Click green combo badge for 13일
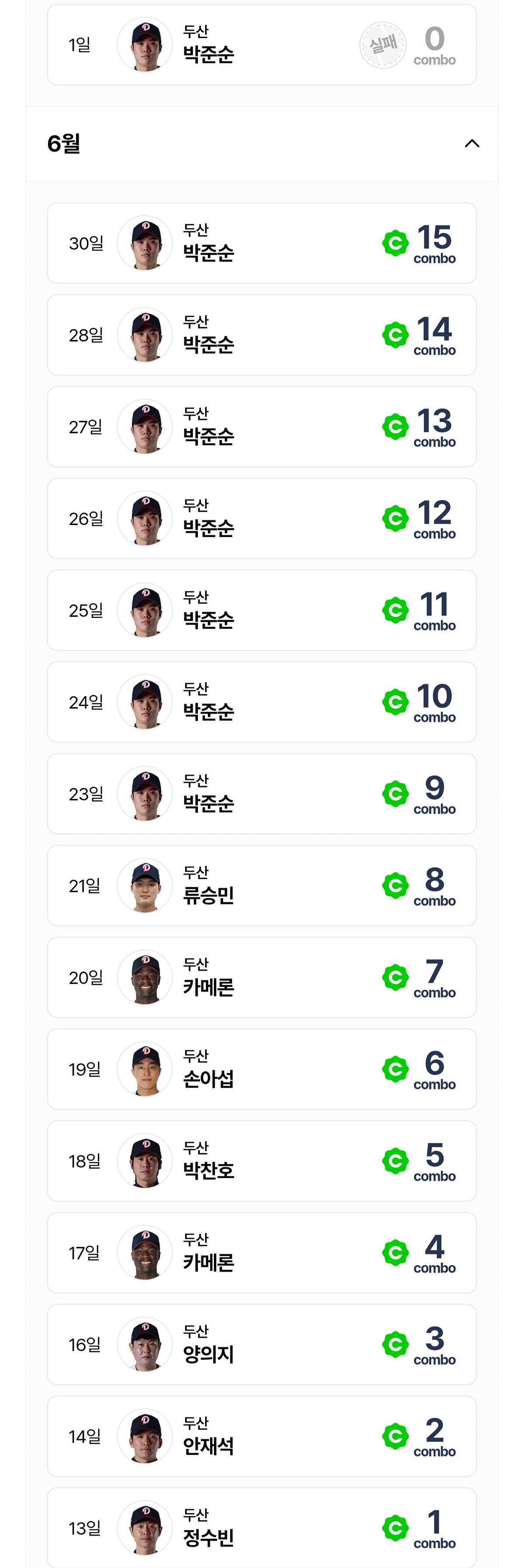 395,1528
